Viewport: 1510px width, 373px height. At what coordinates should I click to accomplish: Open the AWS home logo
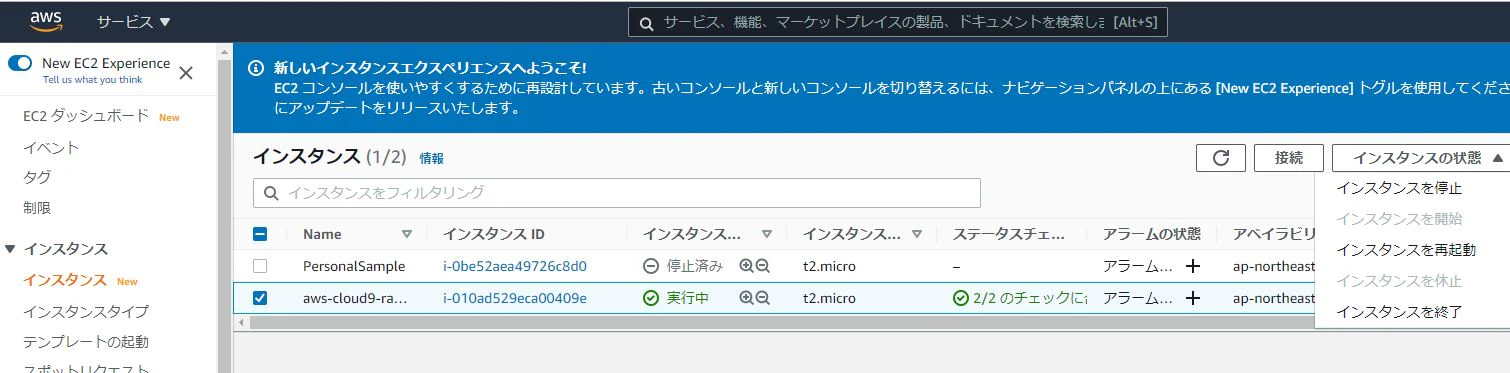(x=46, y=21)
